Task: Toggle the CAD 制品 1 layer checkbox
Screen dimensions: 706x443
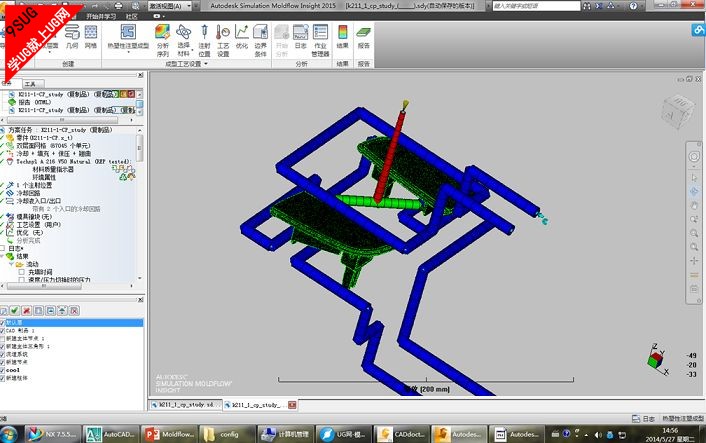Action: 2,331
